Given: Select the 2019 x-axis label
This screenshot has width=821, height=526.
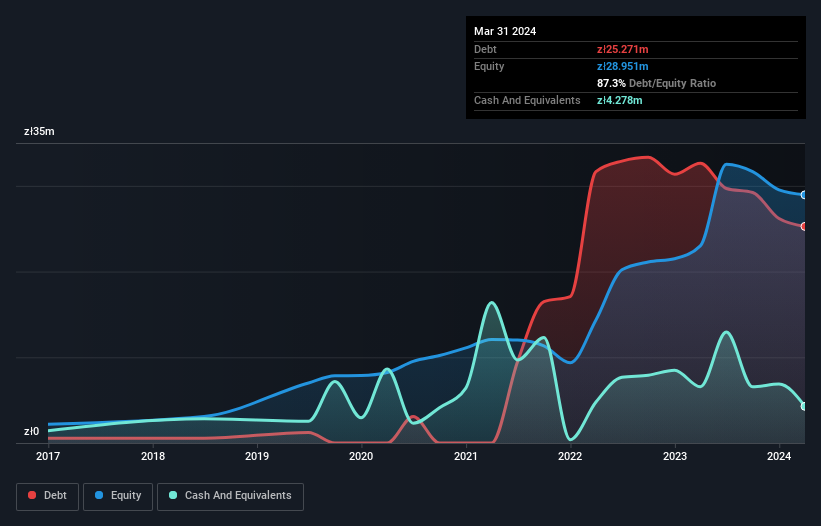Looking at the screenshot, I should click(257, 456).
